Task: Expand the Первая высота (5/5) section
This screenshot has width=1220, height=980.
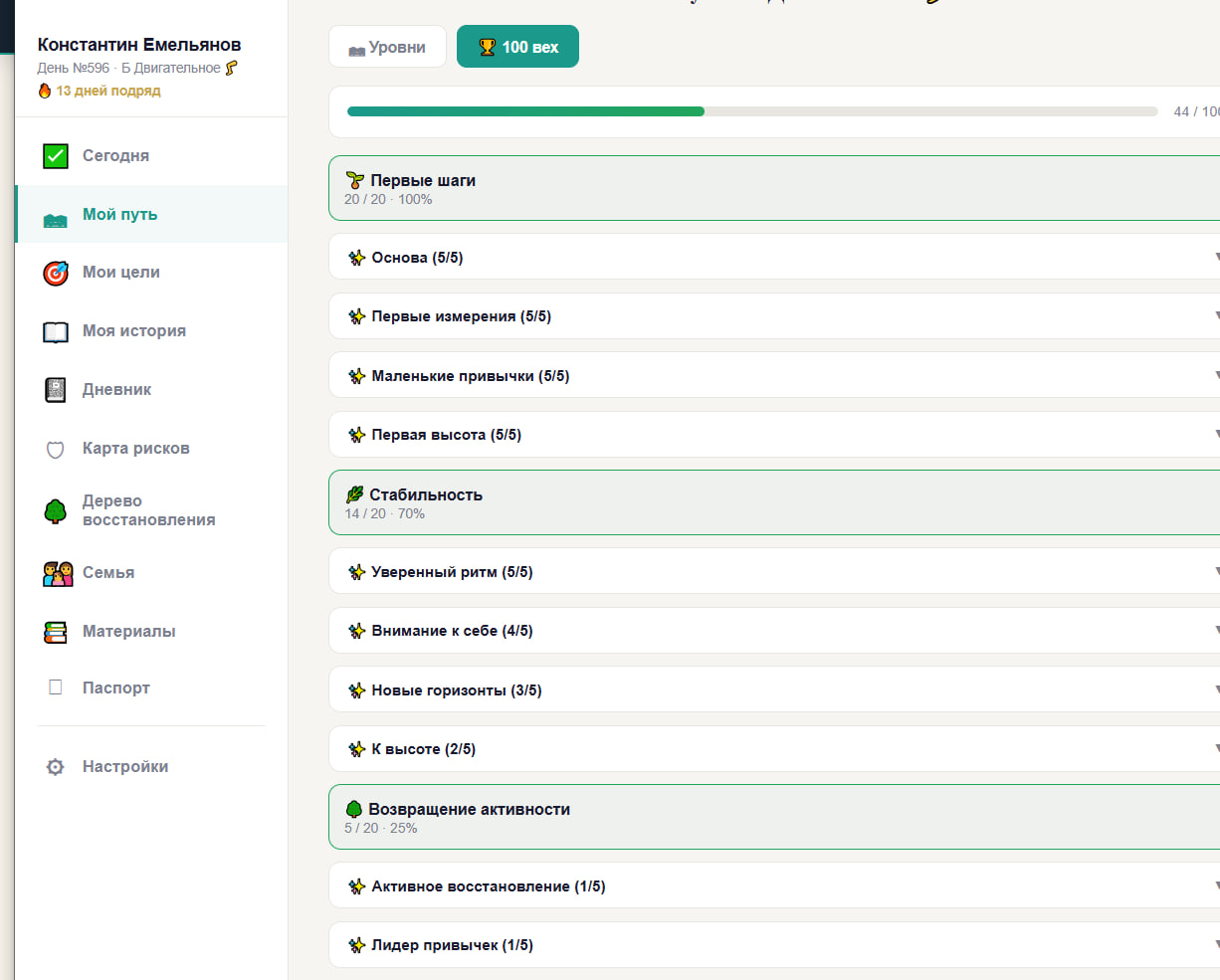Action: coord(774,435)
